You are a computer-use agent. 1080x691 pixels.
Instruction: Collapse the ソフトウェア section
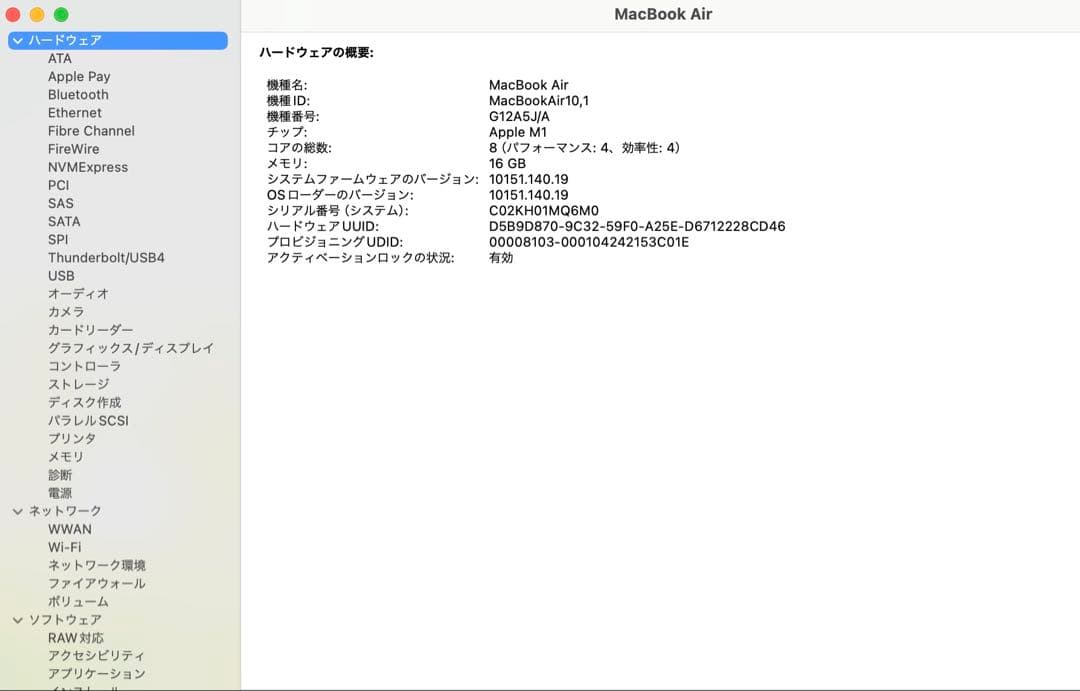point(17,619)
